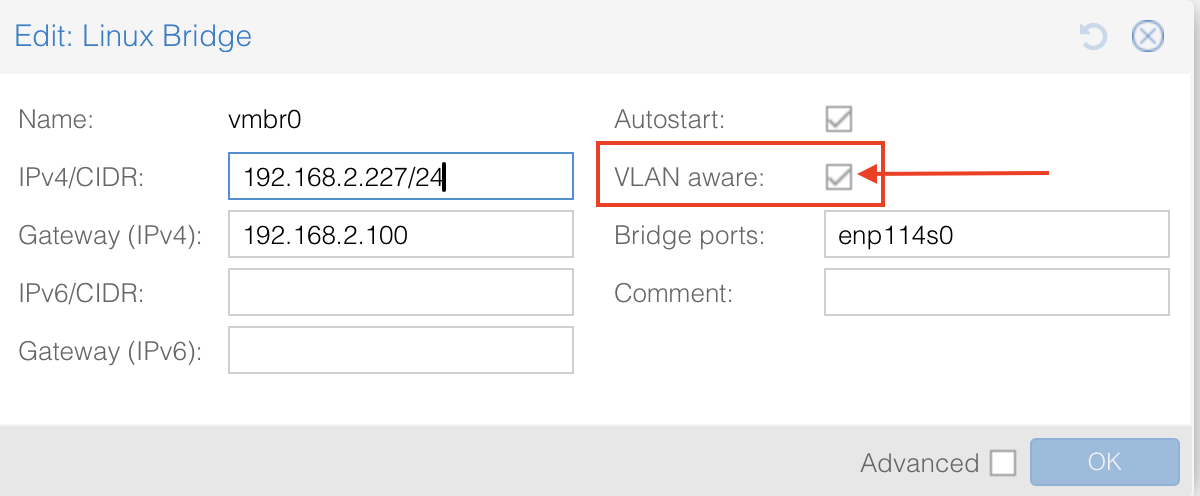Click the 'Comment:' label text

click(x=673, y=294)
